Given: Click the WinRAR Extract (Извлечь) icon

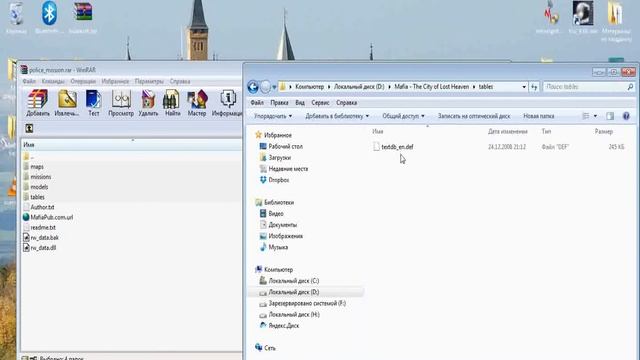Looking at the screenshot, I should 67,99.
